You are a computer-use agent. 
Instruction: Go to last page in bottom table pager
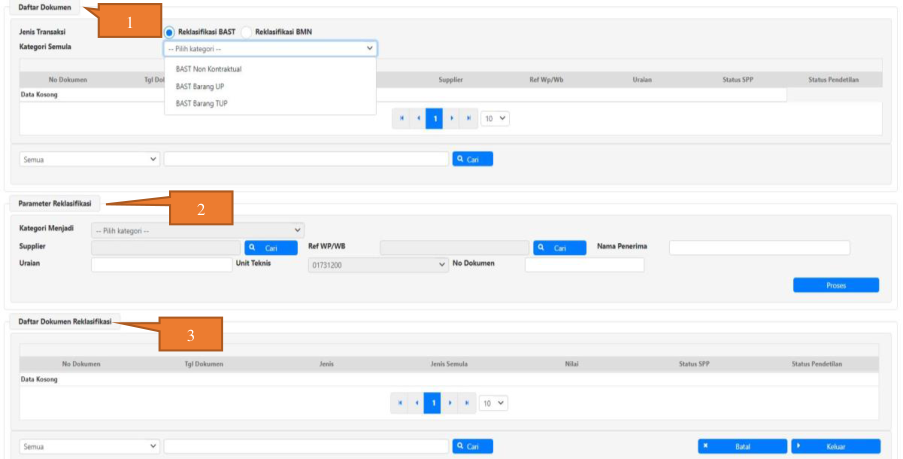tap(468, 403)
